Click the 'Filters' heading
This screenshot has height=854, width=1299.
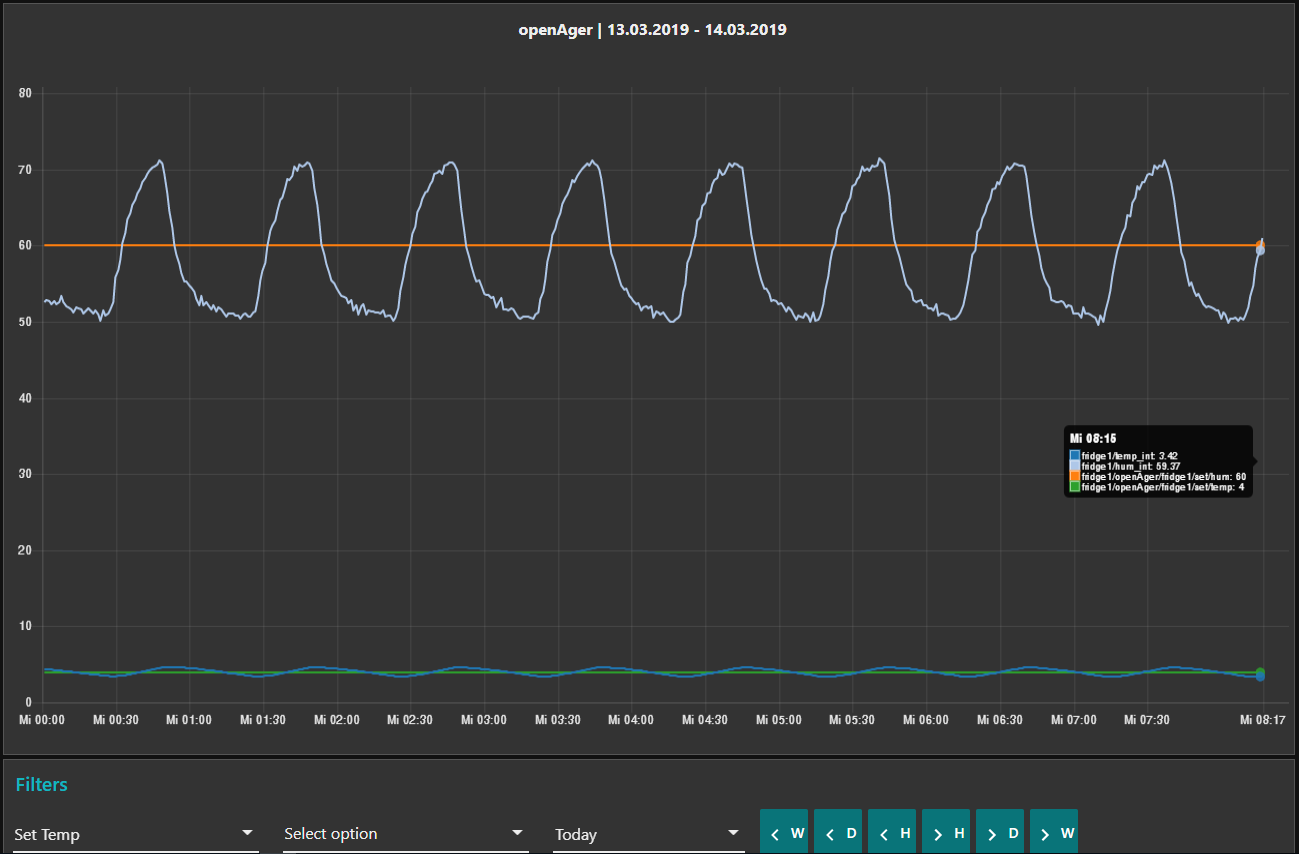click(x=42, y=785)
